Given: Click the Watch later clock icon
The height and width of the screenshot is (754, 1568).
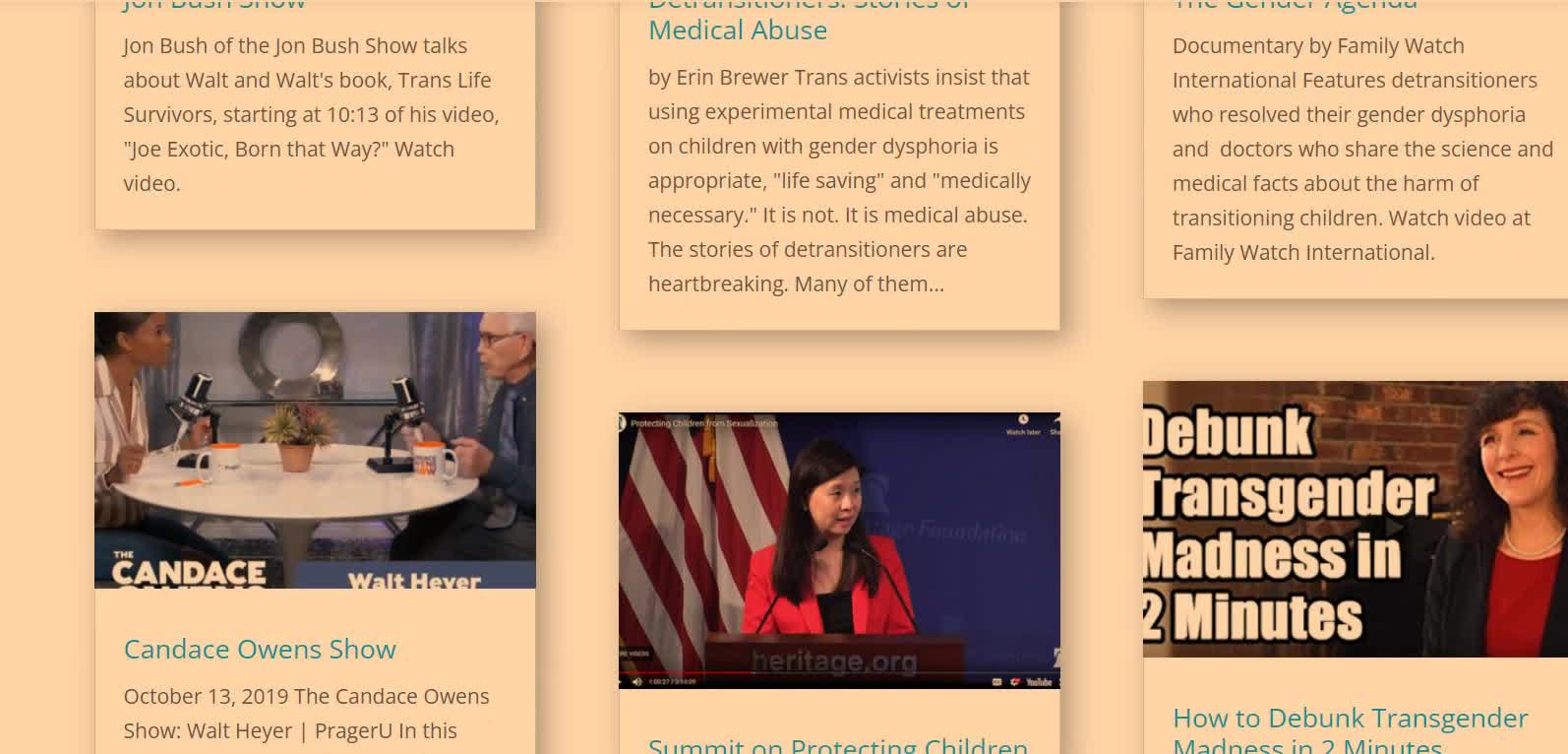Looking at the screenshot, I should click(1023, 420).
